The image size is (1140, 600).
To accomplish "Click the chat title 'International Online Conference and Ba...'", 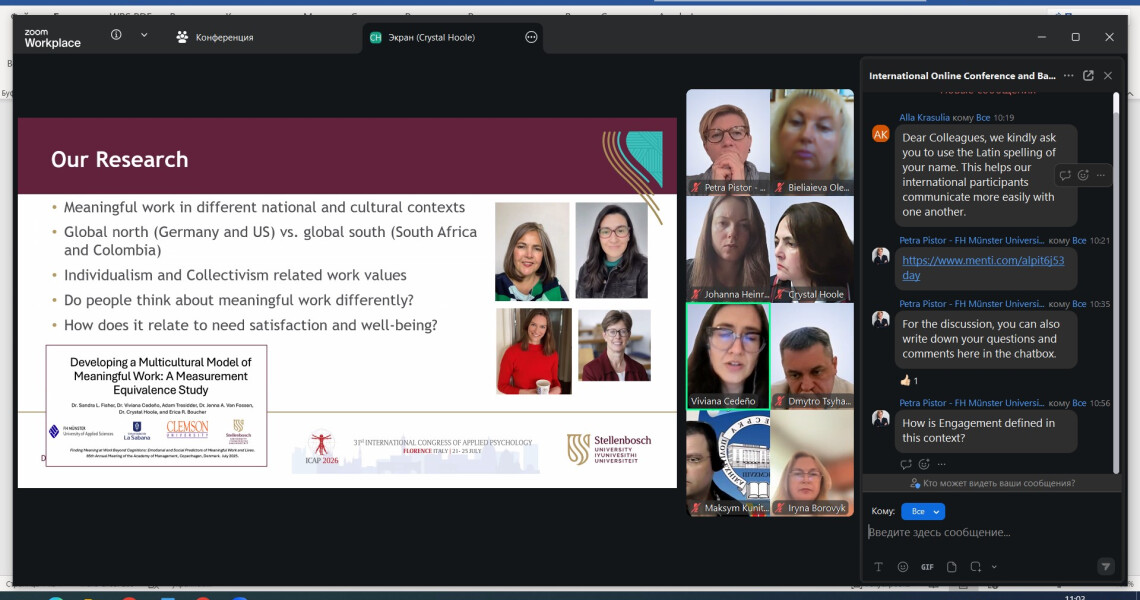I will 962,76.
